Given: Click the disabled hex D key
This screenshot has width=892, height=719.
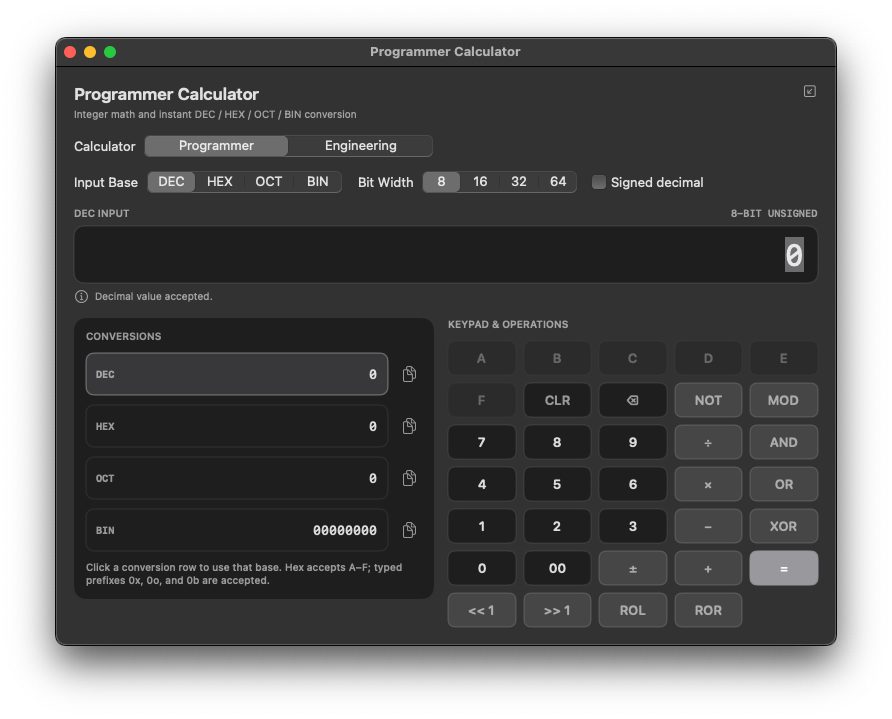Looking at the screenshot, I should point(708,358).
